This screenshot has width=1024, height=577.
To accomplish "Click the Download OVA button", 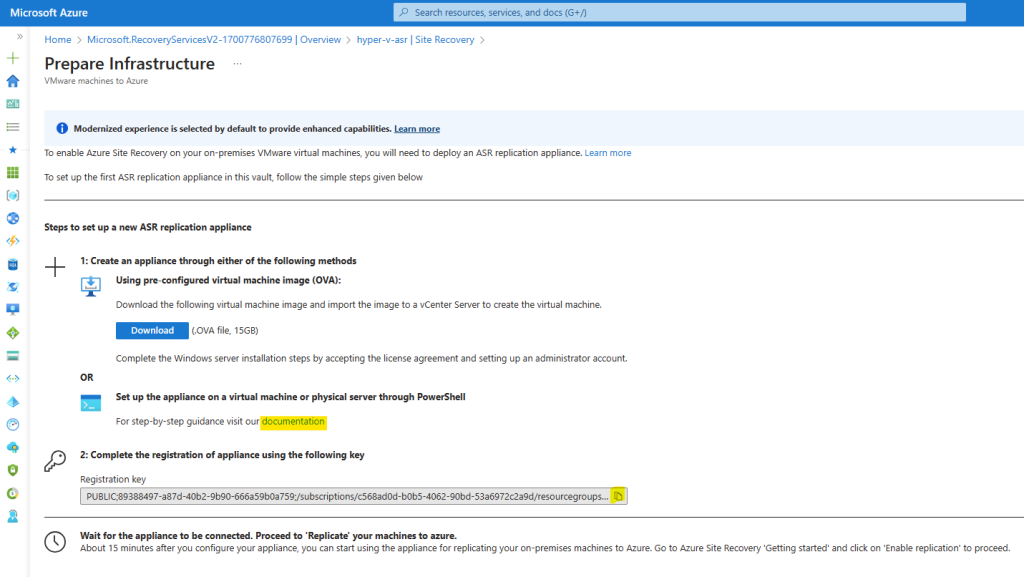I will (x=152, y=330).
